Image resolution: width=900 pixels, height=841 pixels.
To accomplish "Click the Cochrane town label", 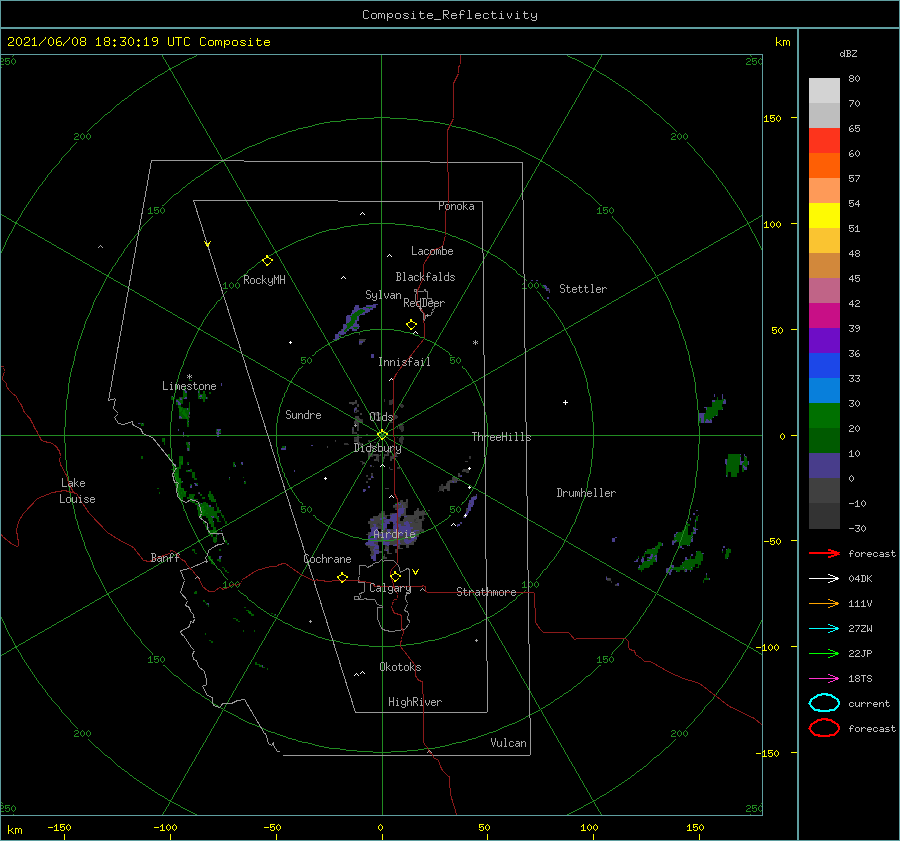I will tap(327, 559).
